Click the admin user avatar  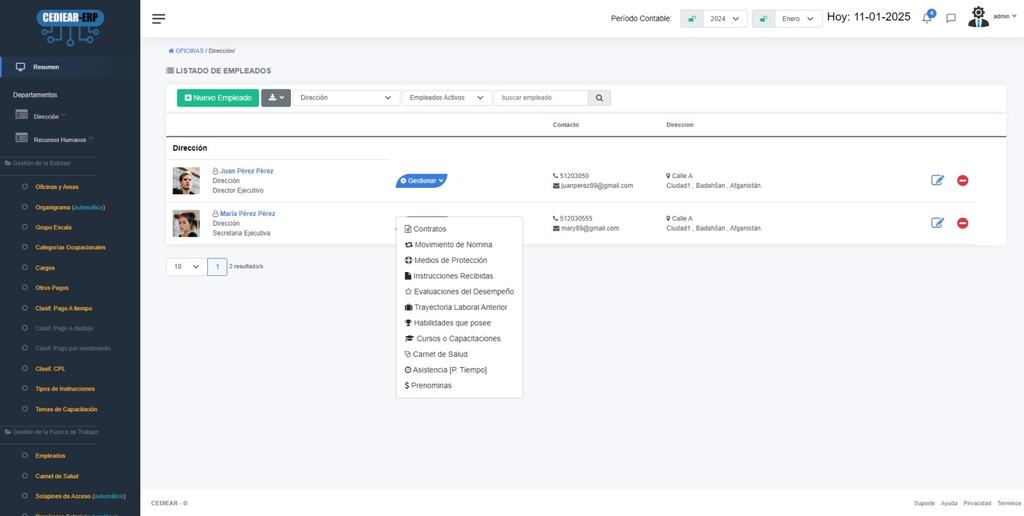978,17
